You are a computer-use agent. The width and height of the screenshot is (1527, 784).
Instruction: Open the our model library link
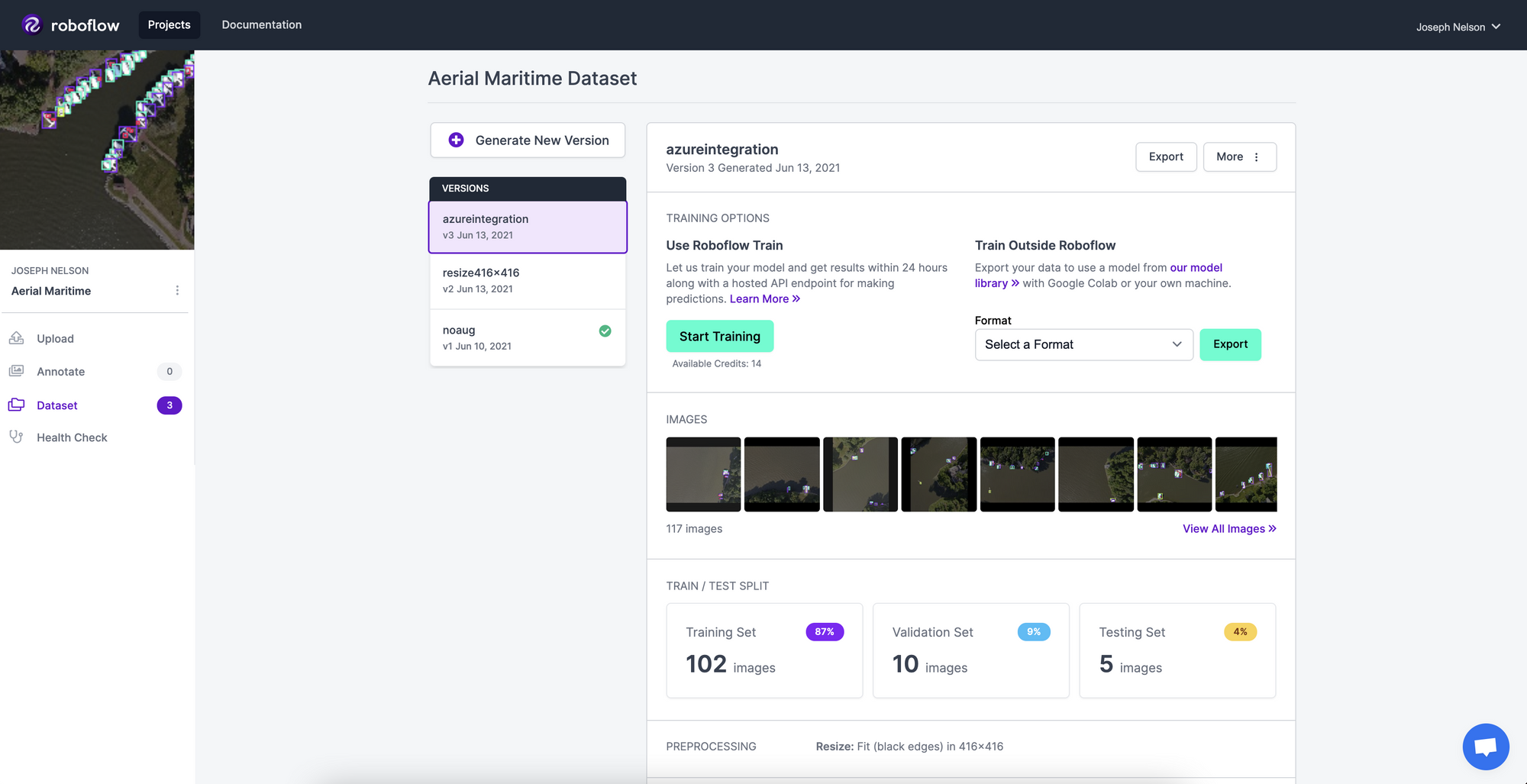pos(1196,267)
